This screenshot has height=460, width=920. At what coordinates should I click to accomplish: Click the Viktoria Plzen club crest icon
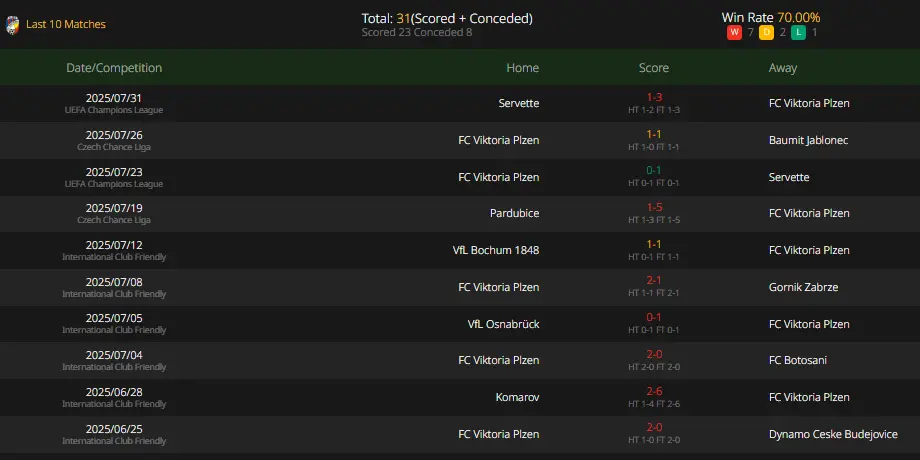pyautogui.click(x=12, y=25)
